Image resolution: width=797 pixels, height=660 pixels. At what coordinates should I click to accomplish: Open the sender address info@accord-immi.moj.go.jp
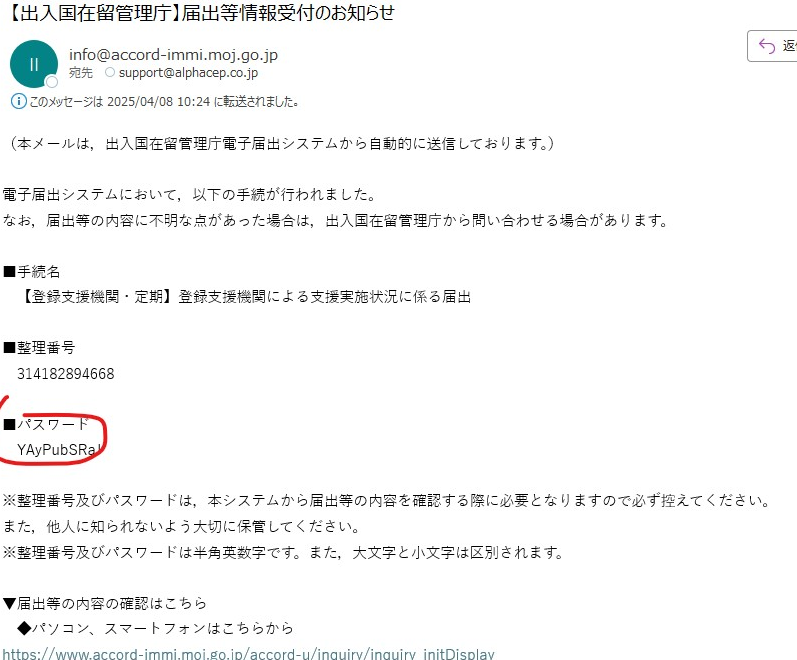[173, 54]
